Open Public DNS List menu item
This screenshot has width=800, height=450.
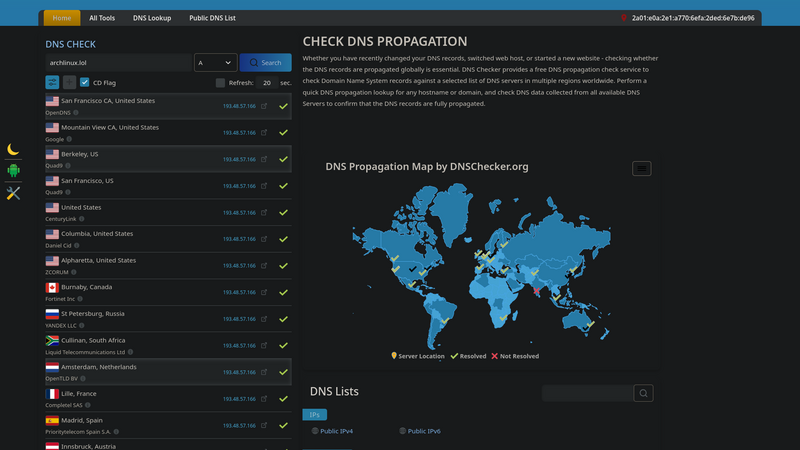(212, 18)
